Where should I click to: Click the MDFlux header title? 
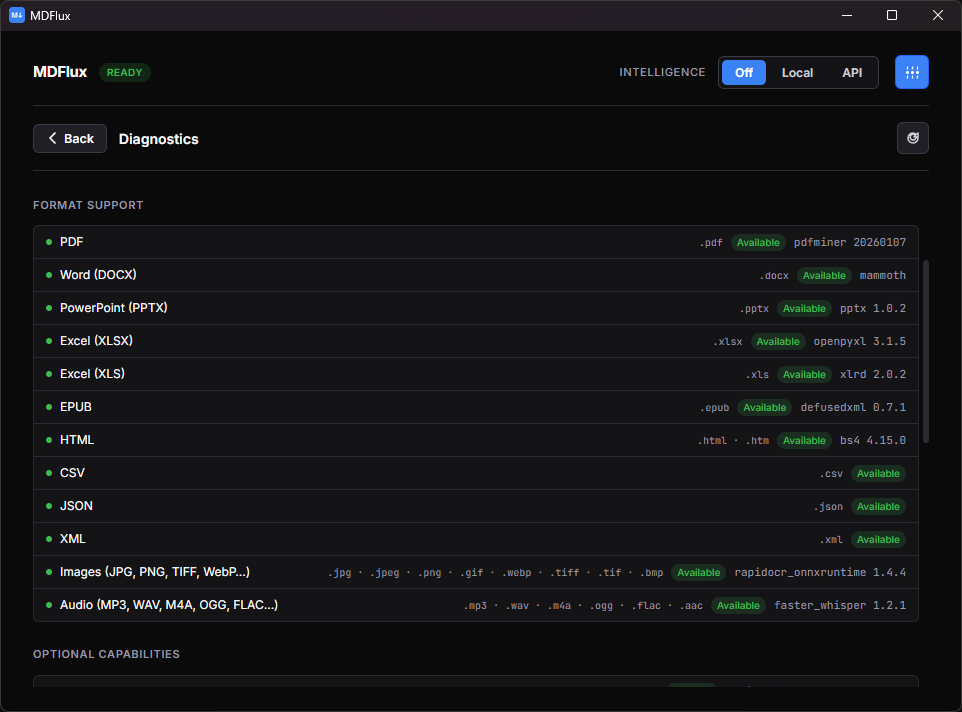(x=60, y=72)
